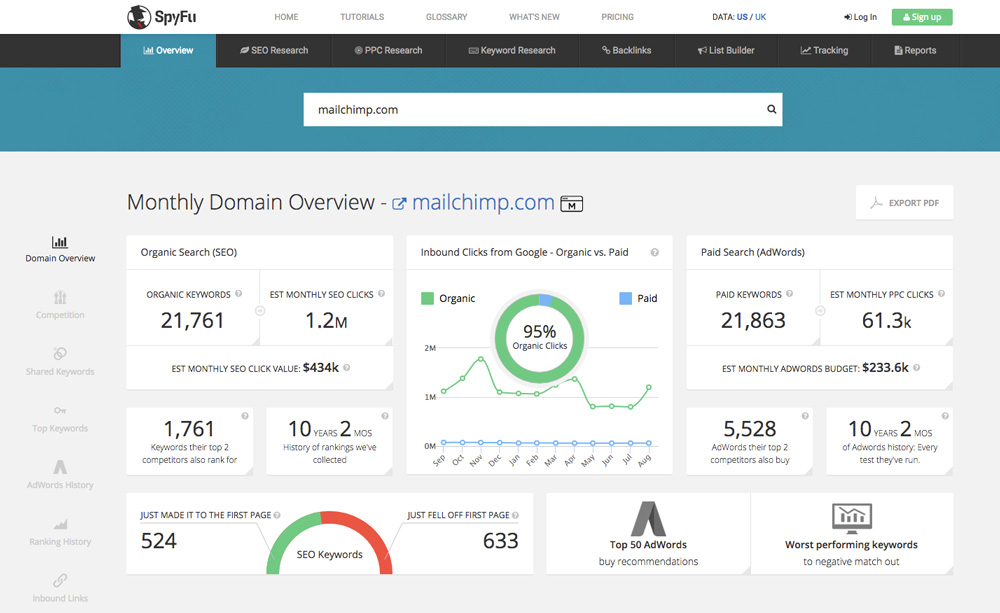The height and width of the screenshot is (613, 1000).
Task: Open Top Keywords in the sidebar
Action: point(60,418)
